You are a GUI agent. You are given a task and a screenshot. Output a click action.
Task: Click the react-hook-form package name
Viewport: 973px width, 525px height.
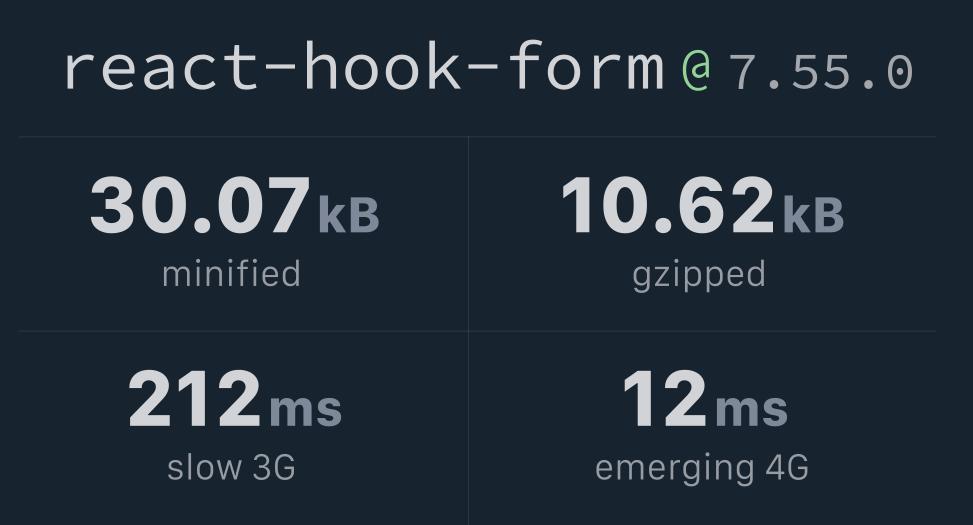click(x=362, y=69)
